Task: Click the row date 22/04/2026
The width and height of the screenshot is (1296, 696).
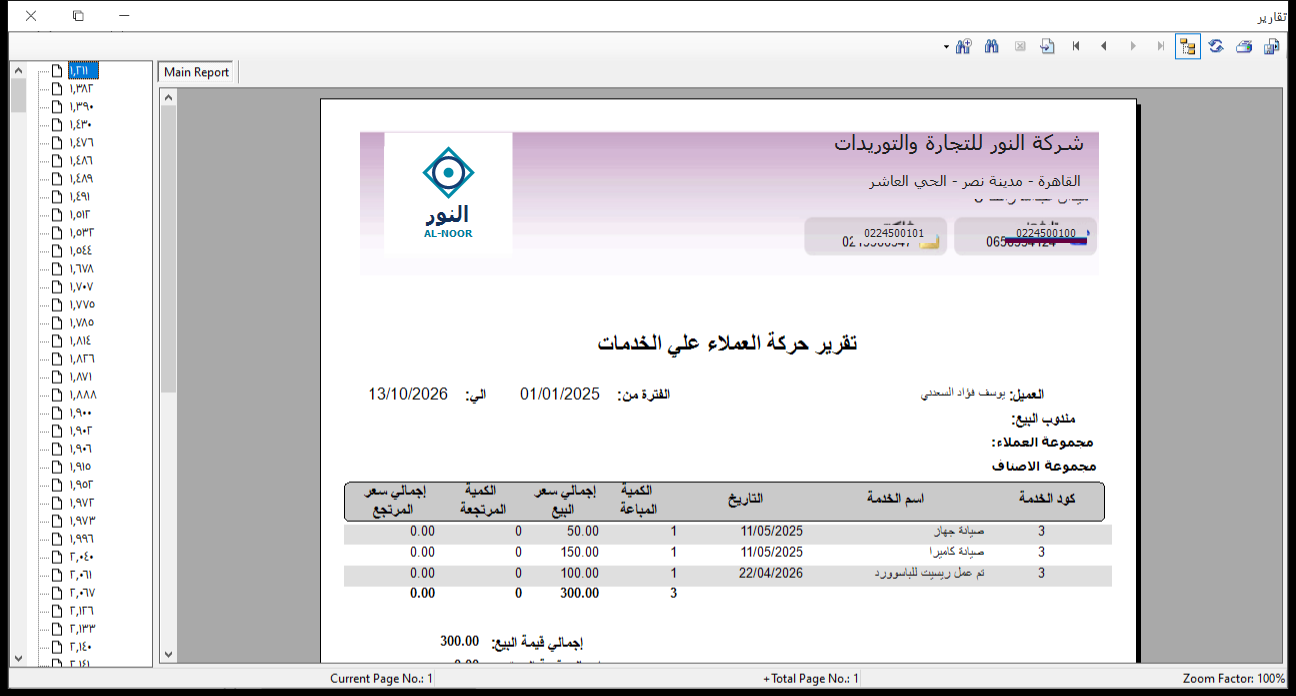Action: tap(773, 573)
